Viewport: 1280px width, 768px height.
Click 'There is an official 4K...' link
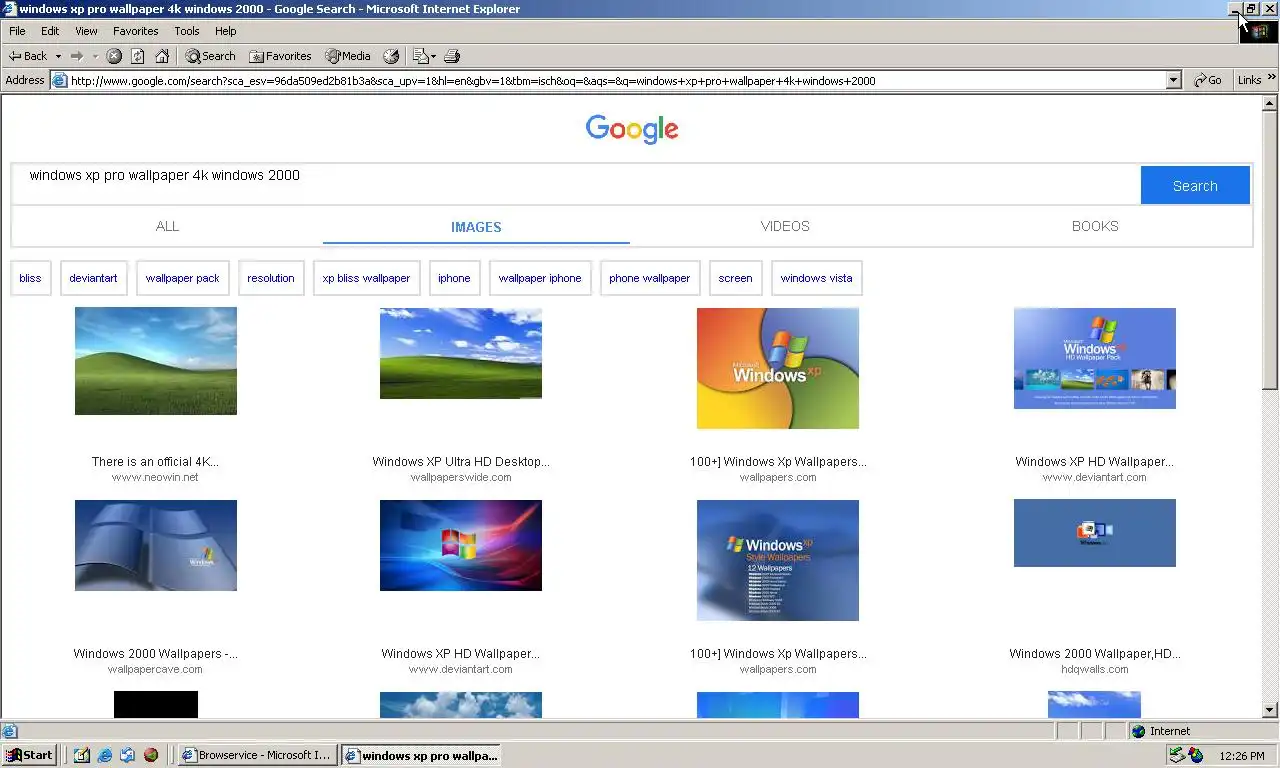(155, 462)
